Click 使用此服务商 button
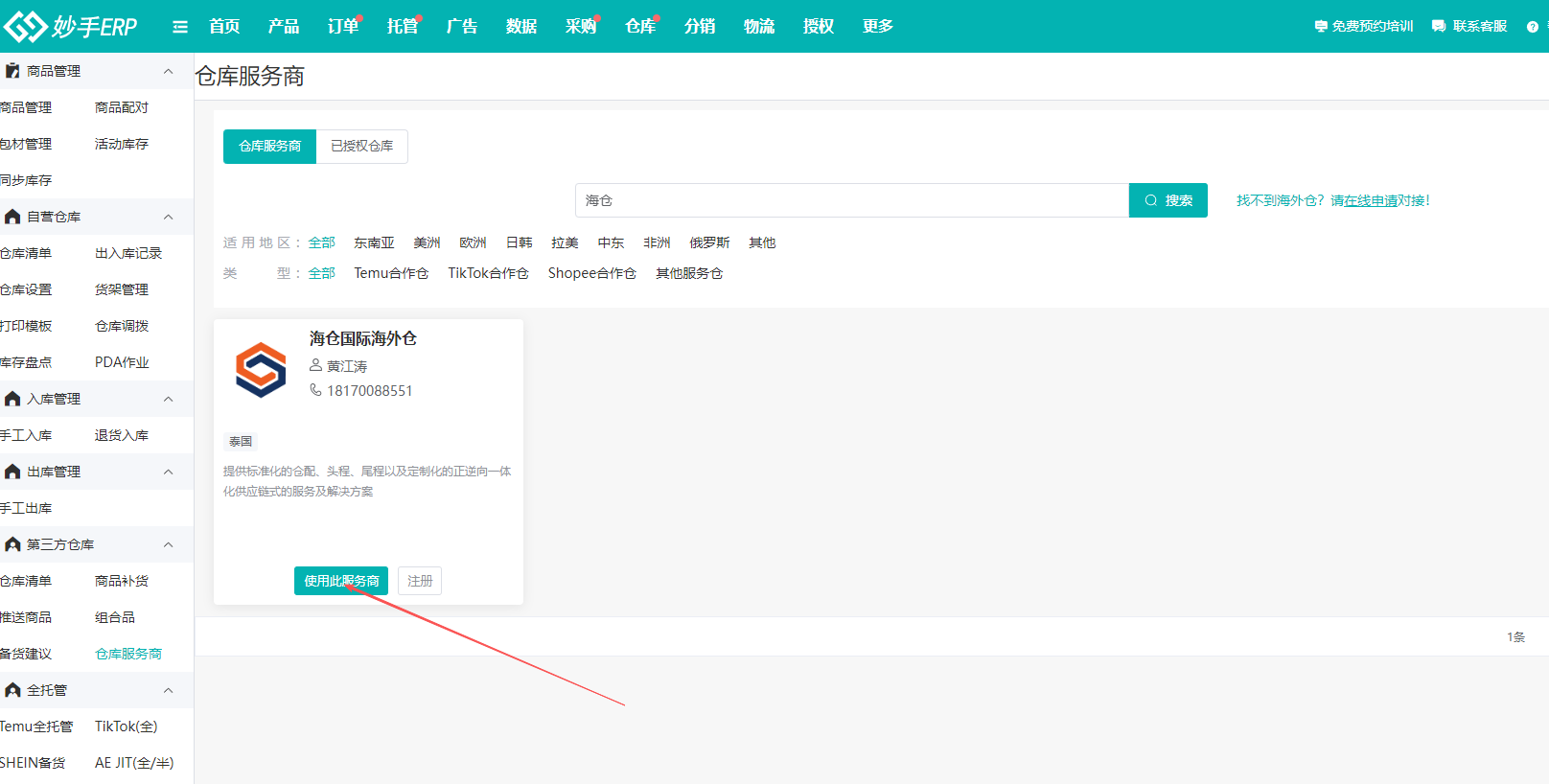Screen dimensions: 1549x784 point(341,581)
